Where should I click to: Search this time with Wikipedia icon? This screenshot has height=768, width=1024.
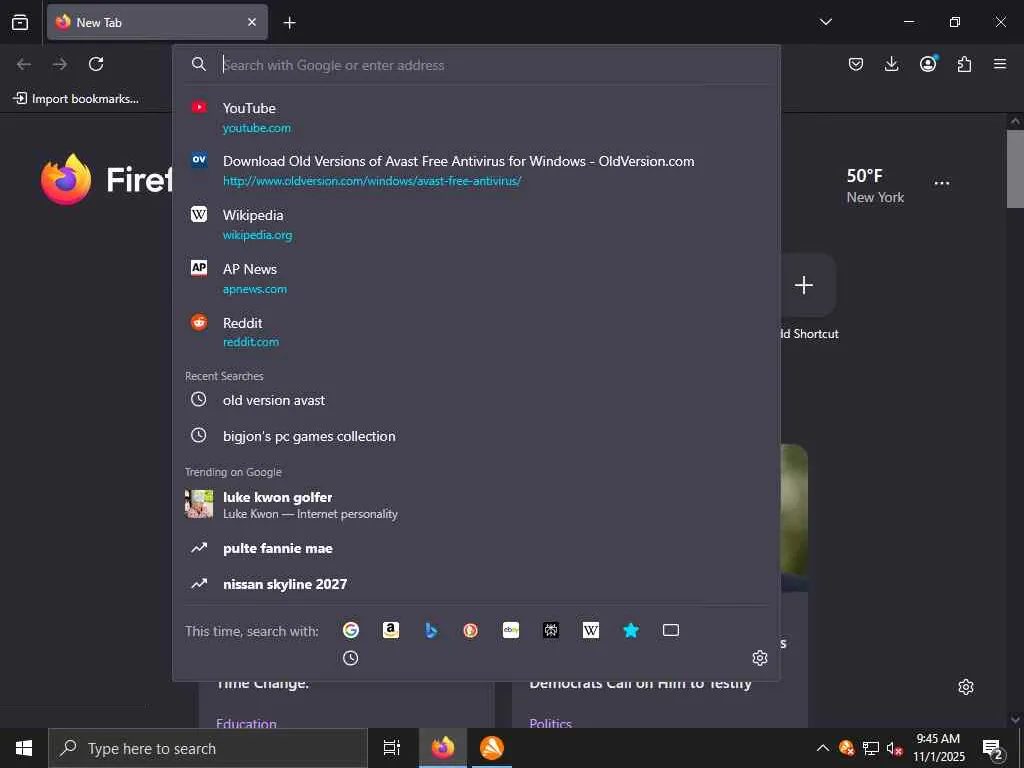click(590, 630)
